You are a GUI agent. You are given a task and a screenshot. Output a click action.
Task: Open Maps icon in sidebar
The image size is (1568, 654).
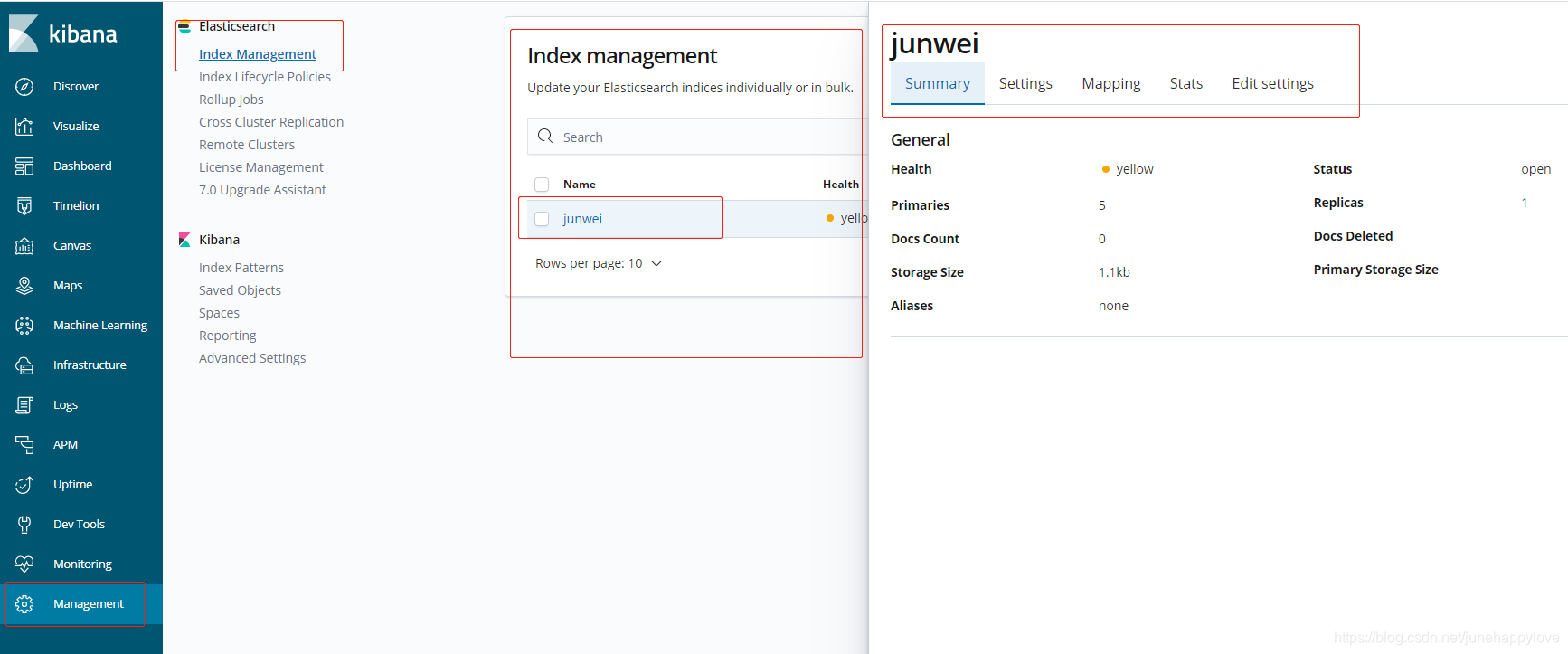click(24, 286)
